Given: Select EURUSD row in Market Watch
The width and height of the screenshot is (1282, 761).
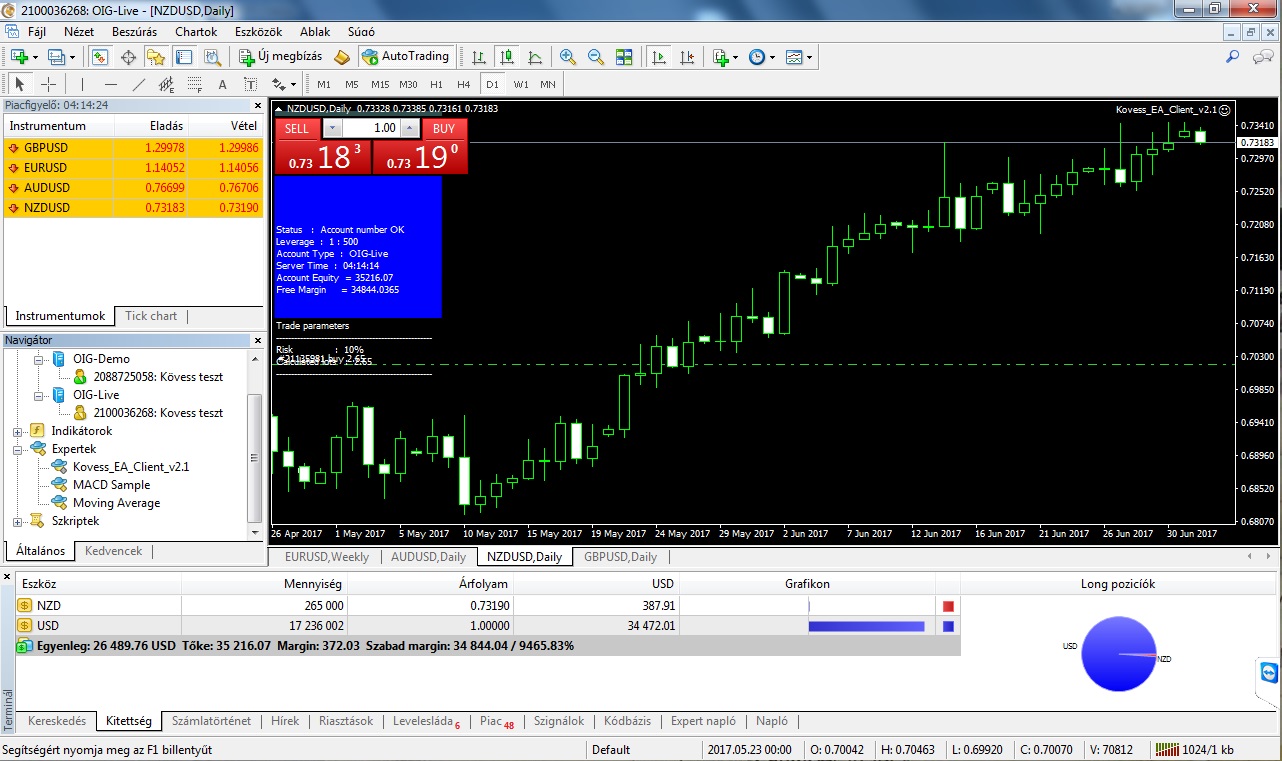Looking at the screenshot, I should [x=45, y=168].
